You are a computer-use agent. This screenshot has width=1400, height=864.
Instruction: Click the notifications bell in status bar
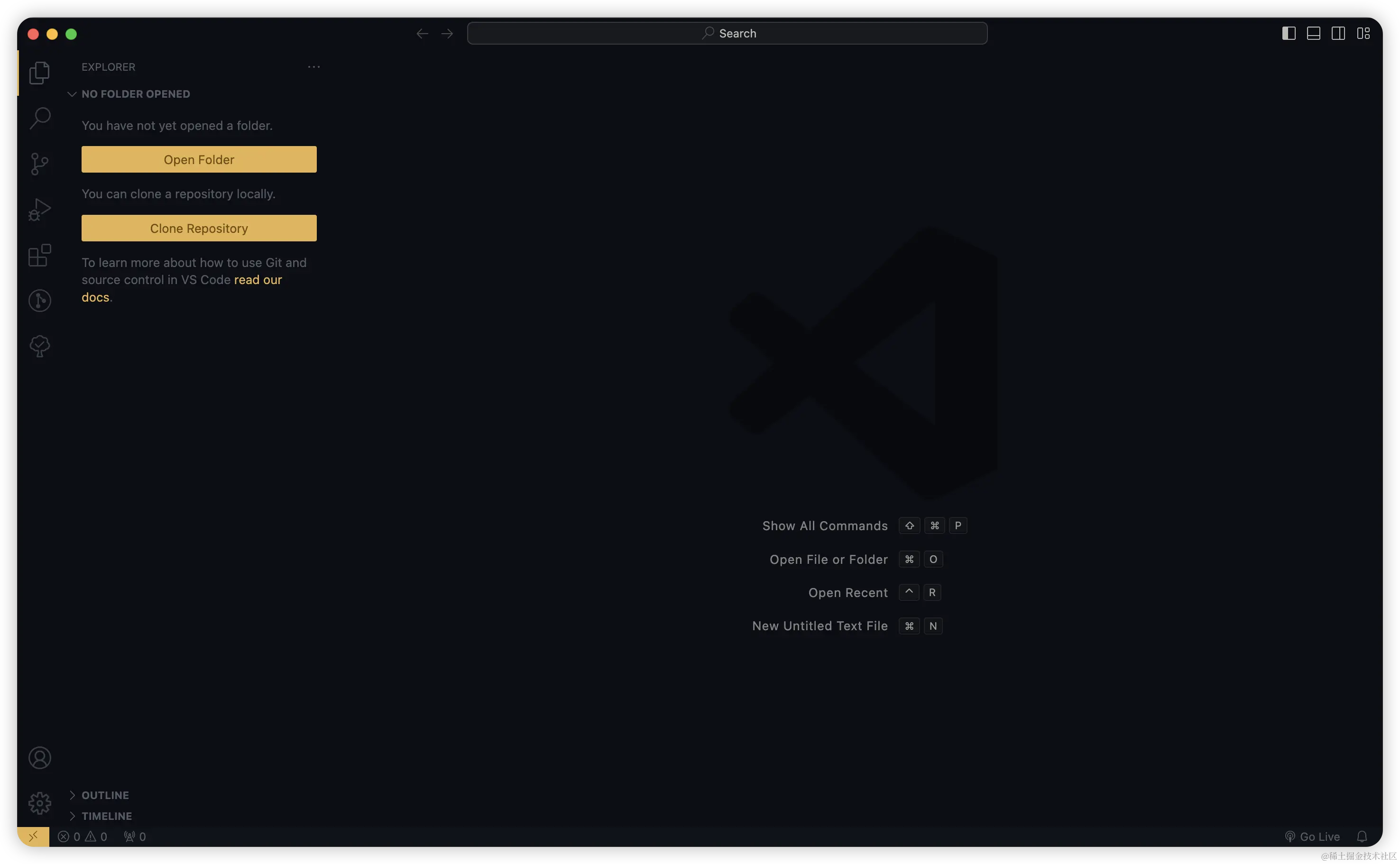click(1362, 836)
